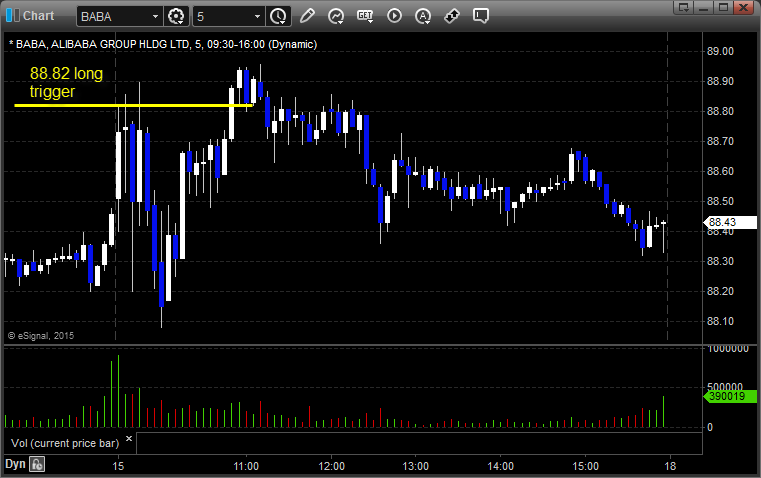Click the 1000000 volume axis label
The image size is (761, 478).
tap(728, 349)
